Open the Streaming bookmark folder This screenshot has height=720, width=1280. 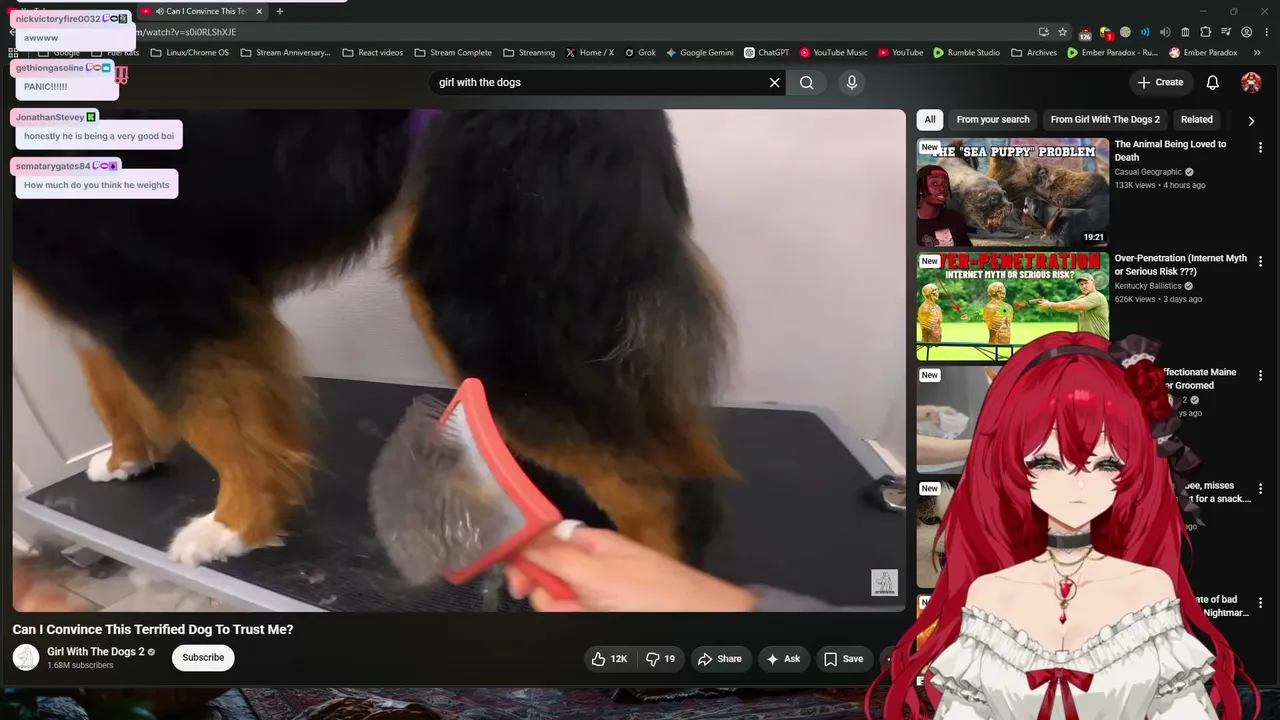[529, 53]
